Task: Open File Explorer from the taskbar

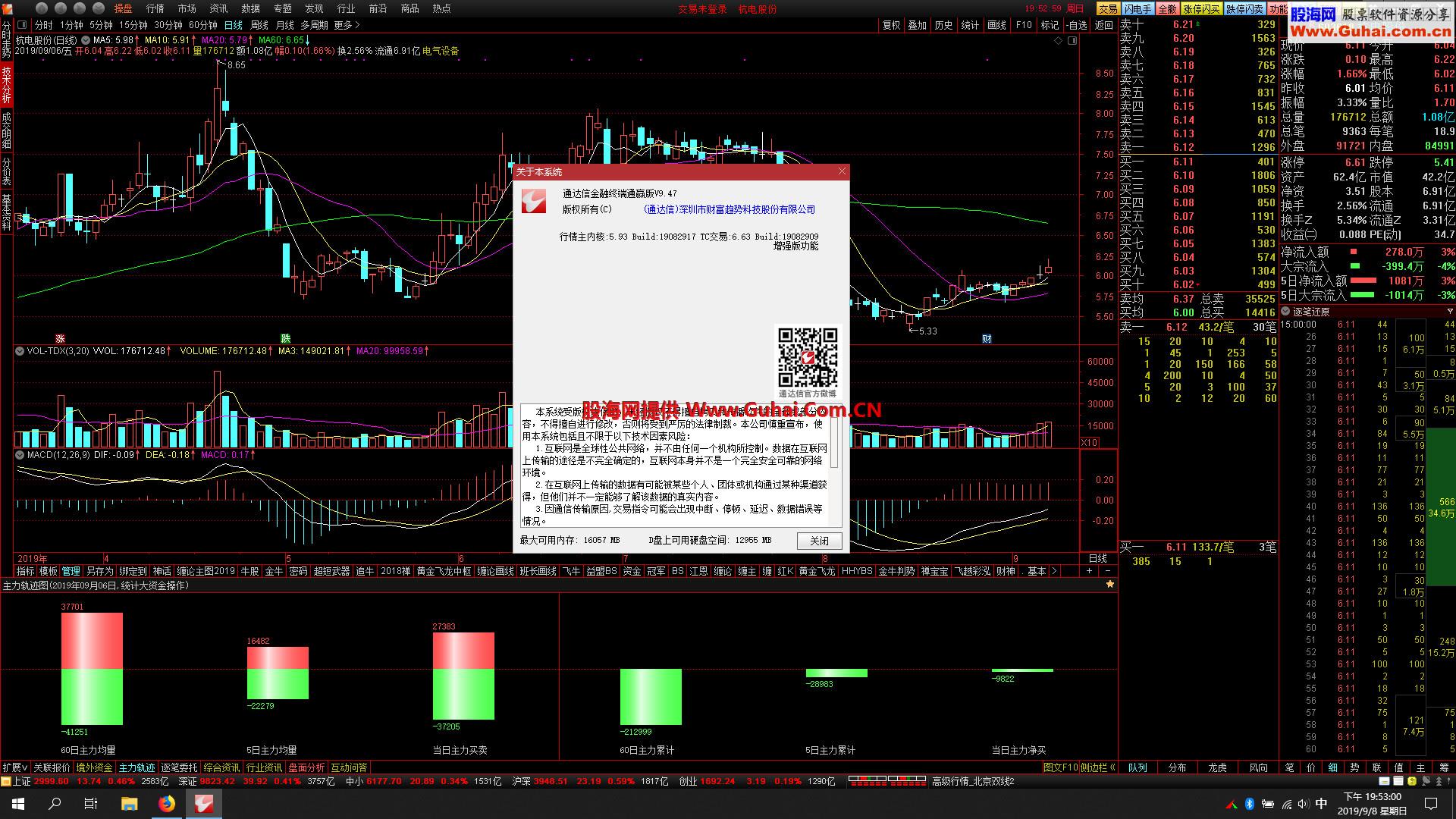Action: point(129,803)
